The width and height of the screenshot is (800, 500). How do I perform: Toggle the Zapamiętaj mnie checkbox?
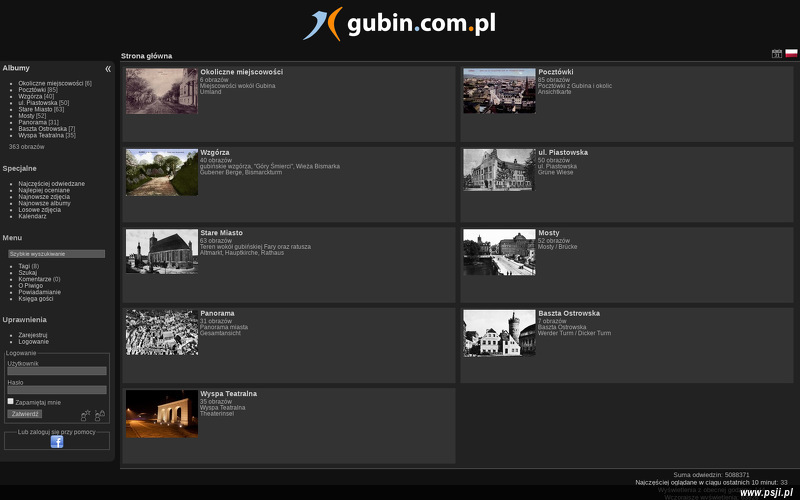[x=10, y=402]
